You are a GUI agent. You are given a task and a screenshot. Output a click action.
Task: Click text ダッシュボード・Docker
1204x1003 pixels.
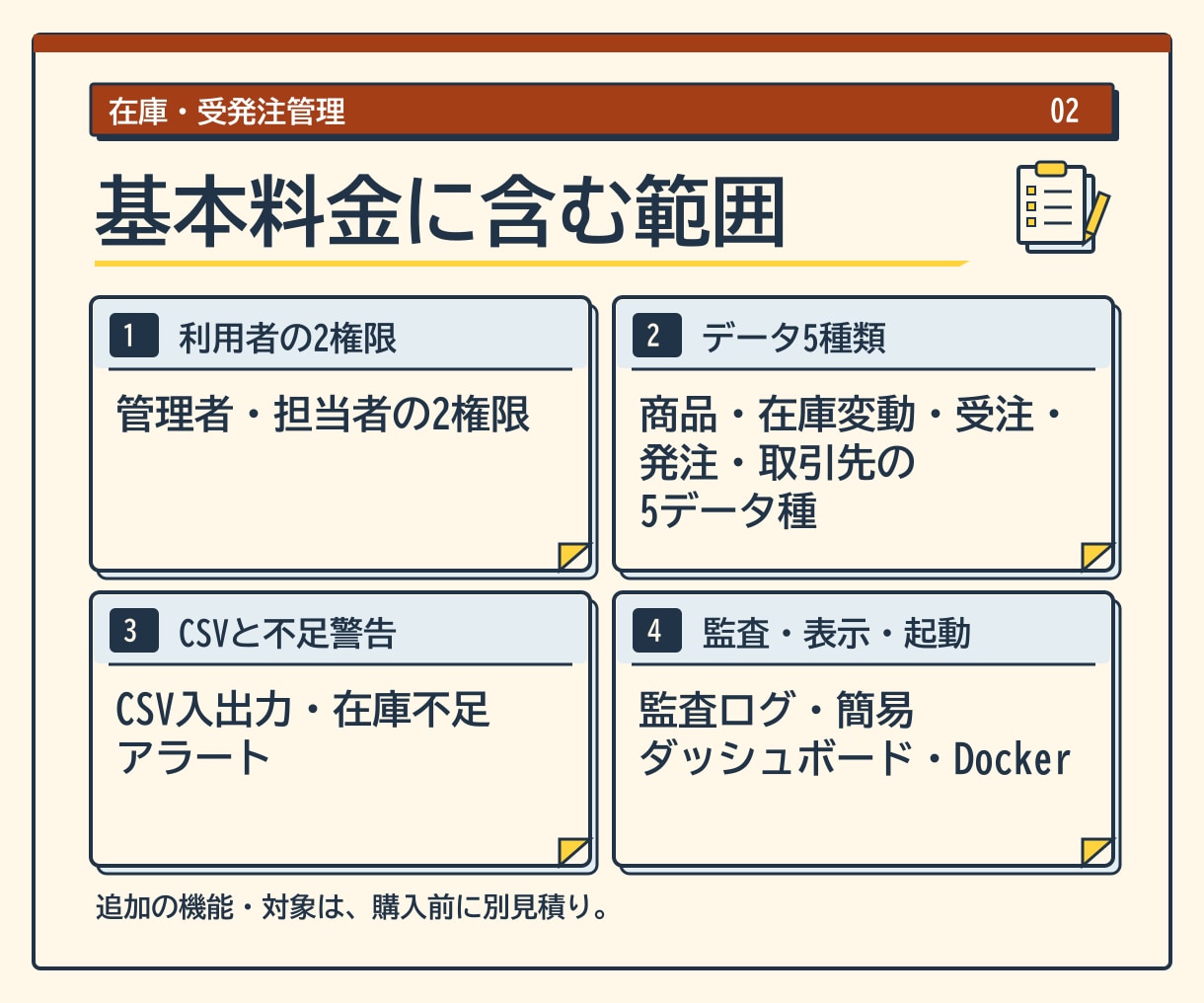pos(855,758)
